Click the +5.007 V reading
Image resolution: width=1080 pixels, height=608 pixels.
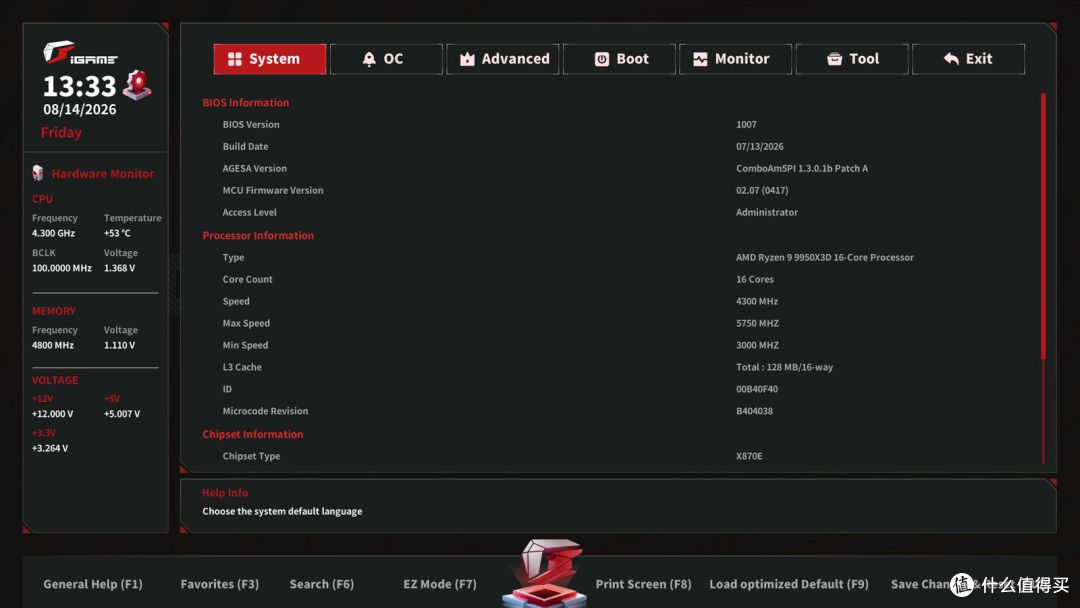pos(122,415)
